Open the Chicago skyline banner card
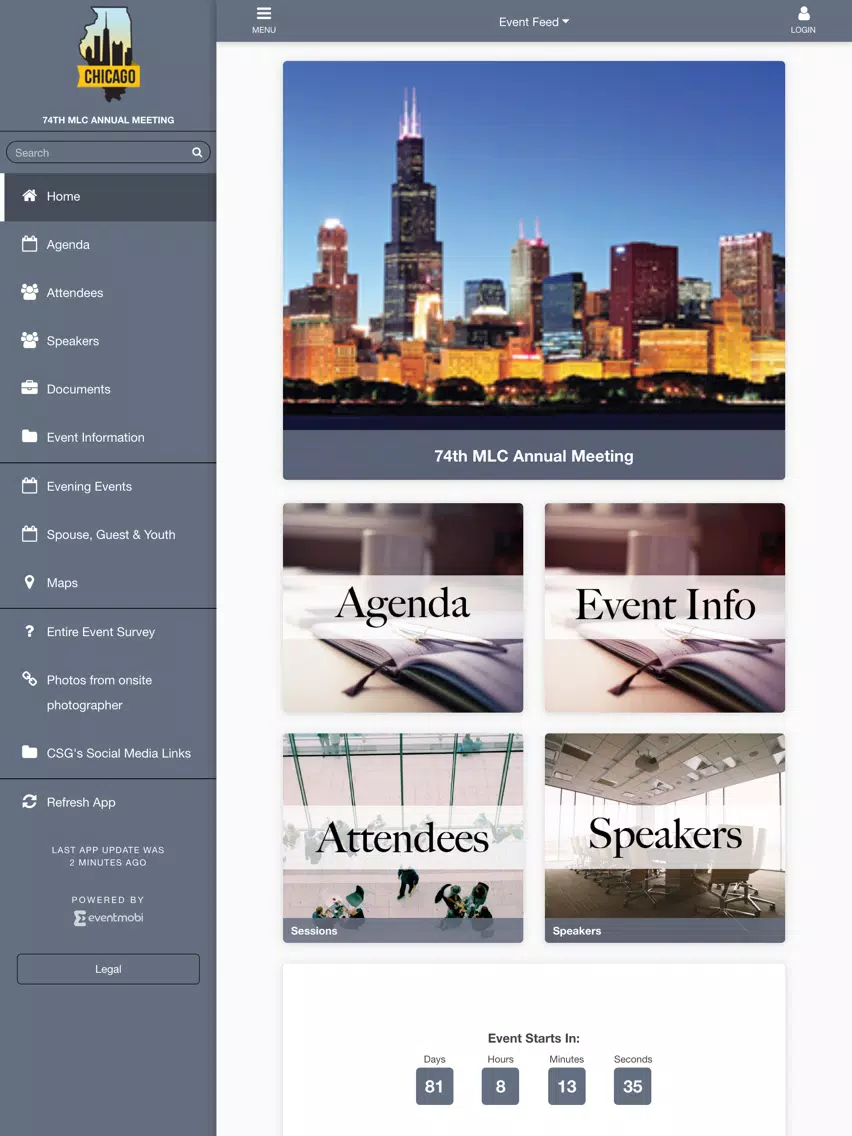Image resolution: width=852 pixels, height=1136 pixels. (x=534, y=270)
